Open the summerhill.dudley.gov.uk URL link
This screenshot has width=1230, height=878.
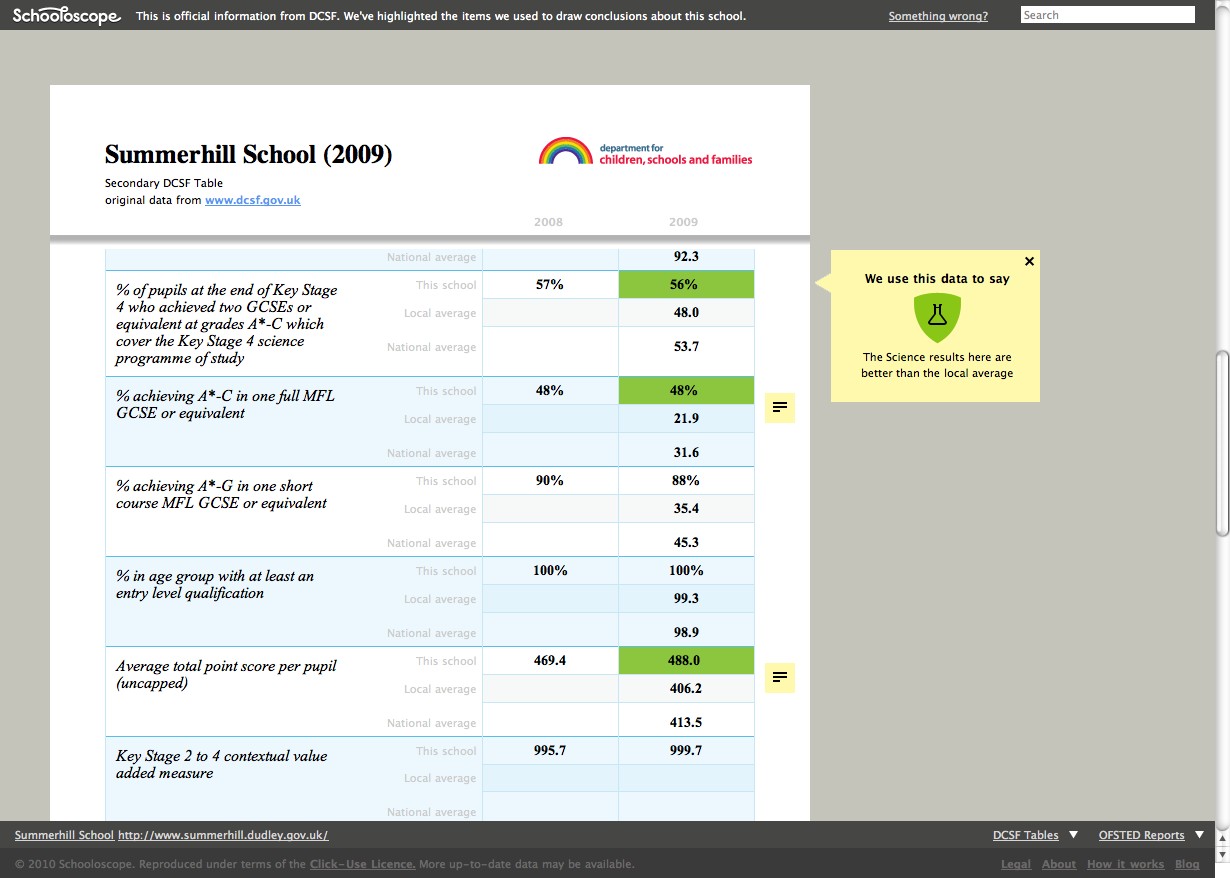tap(223, 835)
